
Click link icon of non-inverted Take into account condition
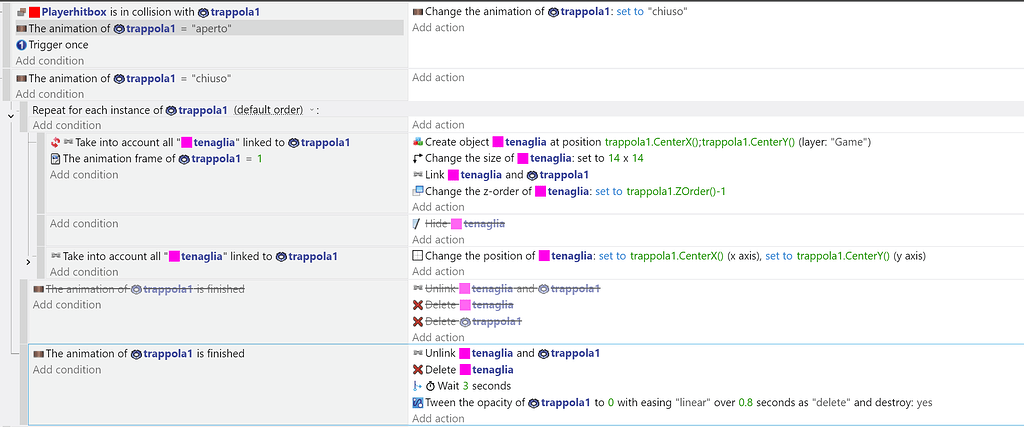56,257
